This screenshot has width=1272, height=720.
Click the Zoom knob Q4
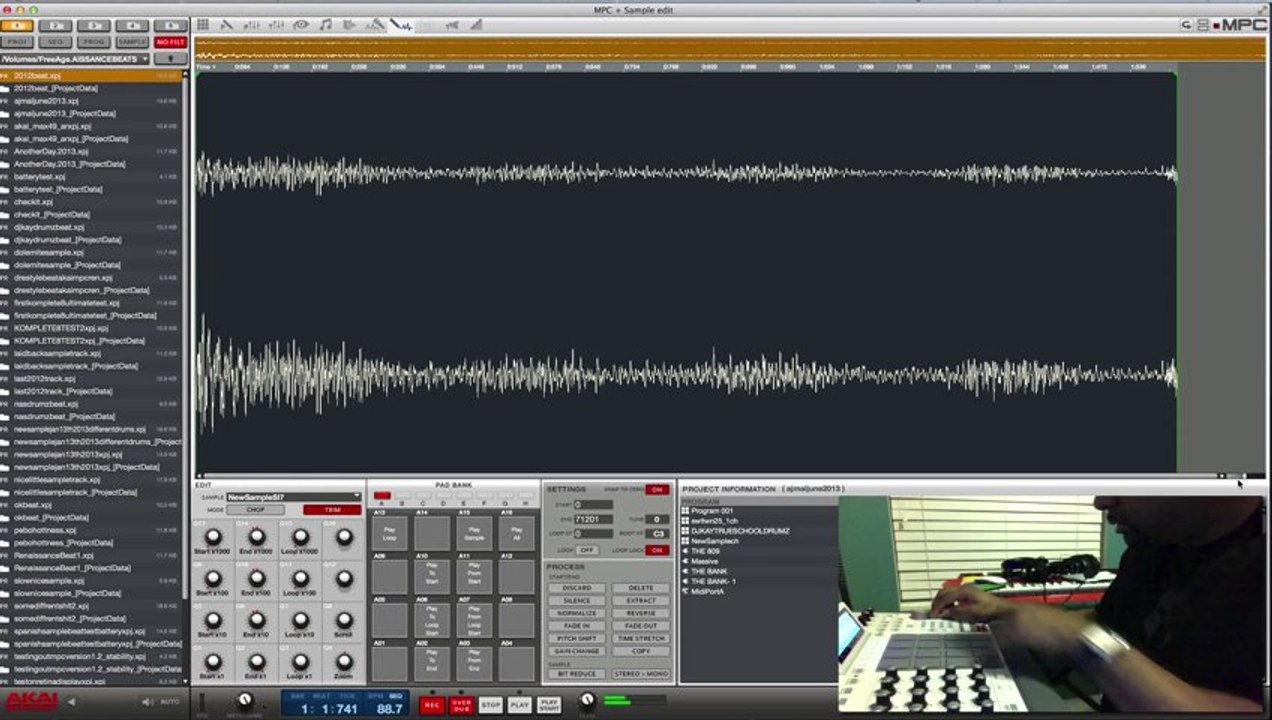[x=345, y=660]
